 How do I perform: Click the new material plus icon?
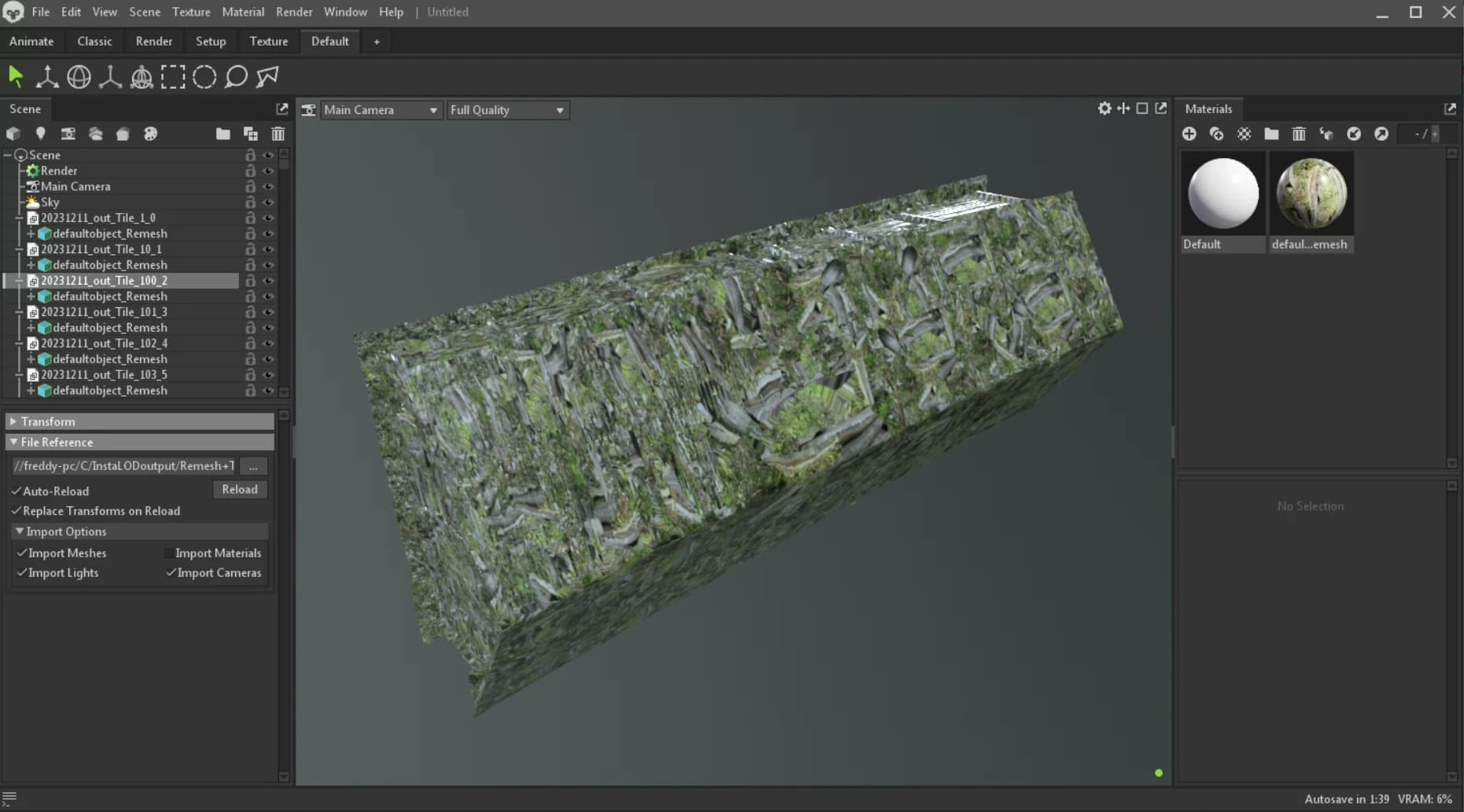coord(1189,134)
